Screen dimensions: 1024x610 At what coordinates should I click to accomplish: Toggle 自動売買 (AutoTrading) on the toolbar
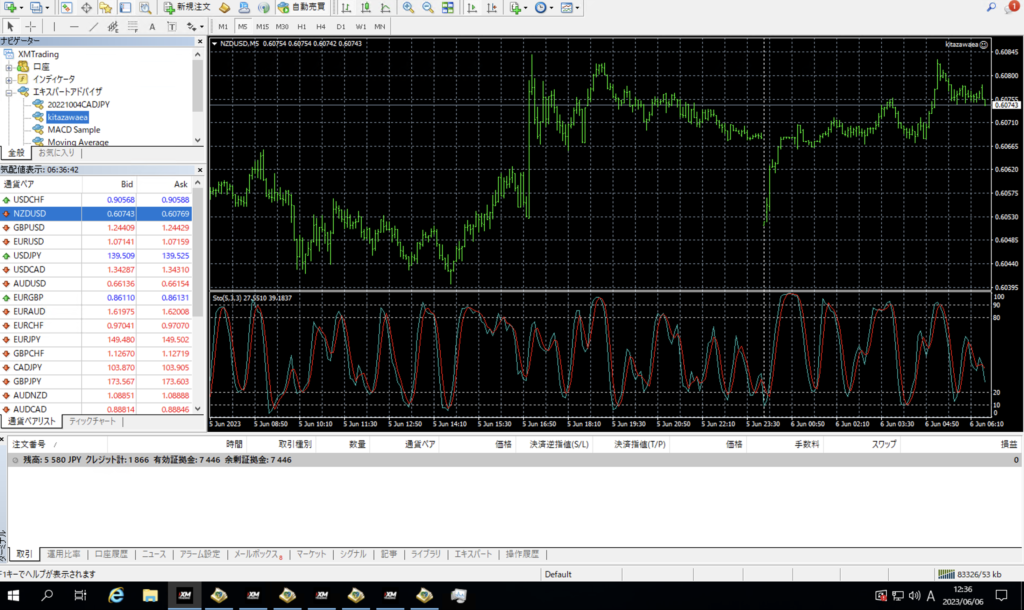(298, 7)
